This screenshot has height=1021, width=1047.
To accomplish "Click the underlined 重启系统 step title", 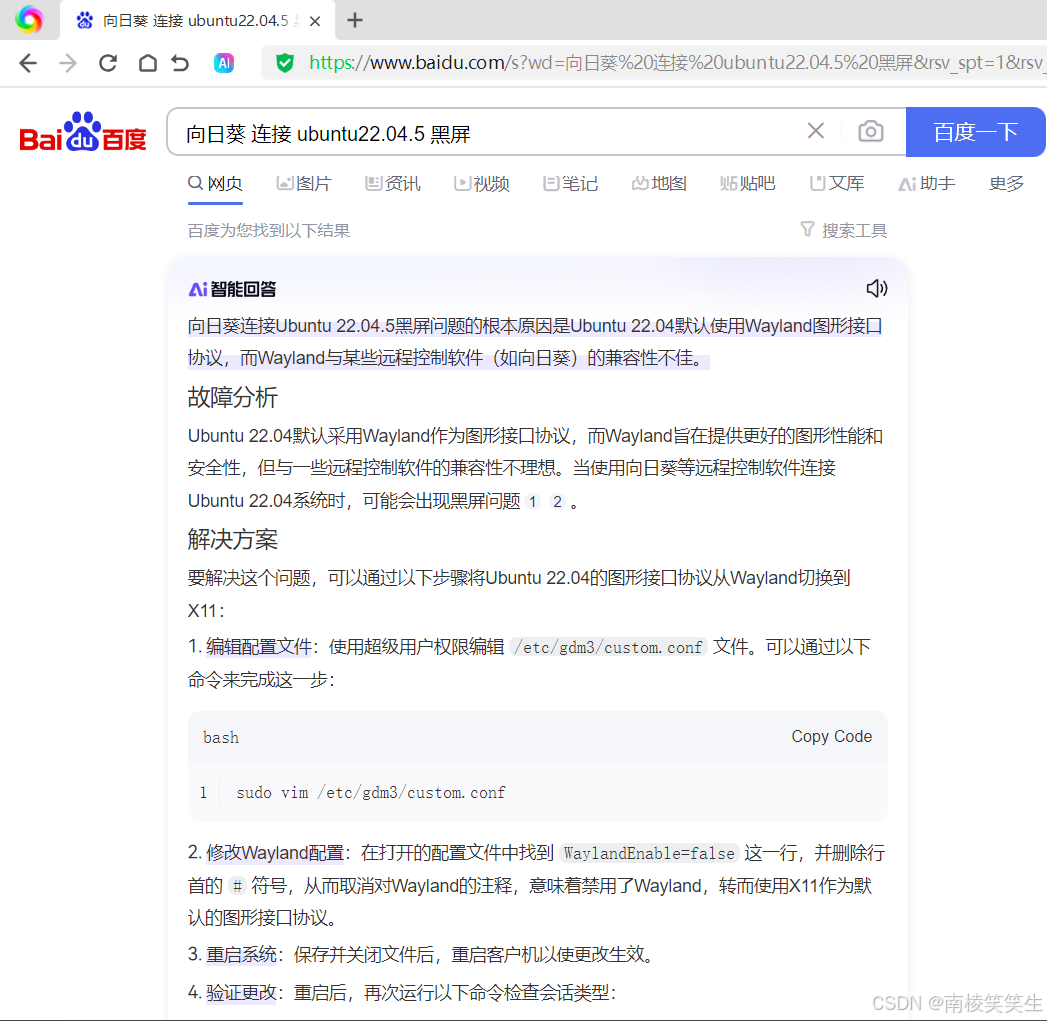I will (241, 954).
